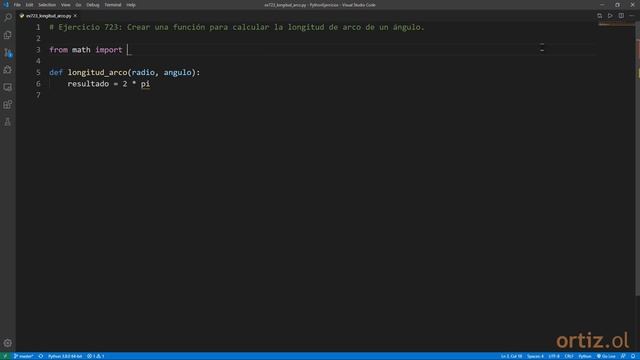Close the ex723_longitud_arco.py tab

coord(76,16)
